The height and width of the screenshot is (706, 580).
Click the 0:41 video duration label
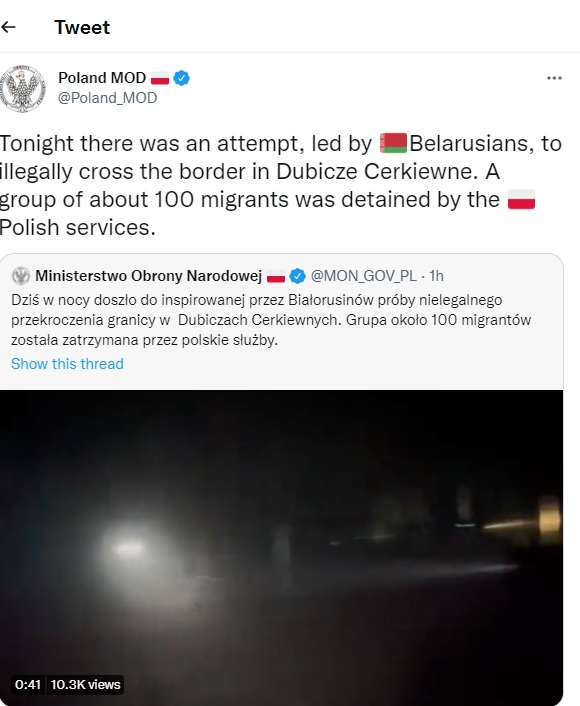tap(28, 685)
